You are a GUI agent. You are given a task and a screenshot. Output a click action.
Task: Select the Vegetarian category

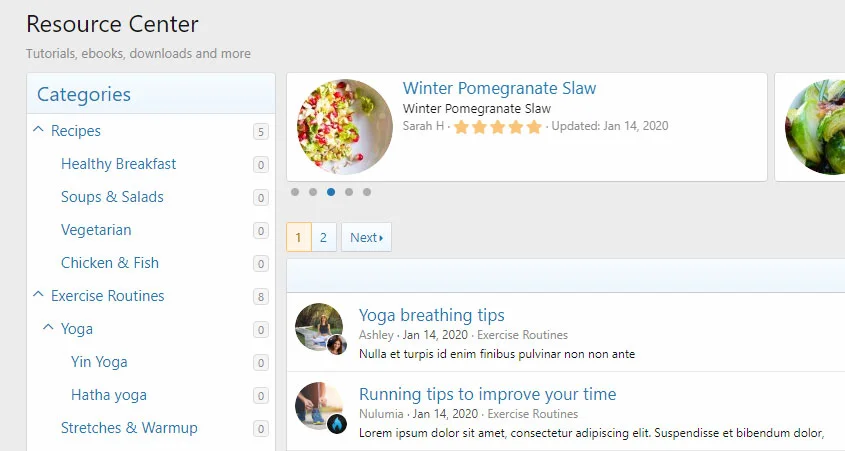(96, 230)
